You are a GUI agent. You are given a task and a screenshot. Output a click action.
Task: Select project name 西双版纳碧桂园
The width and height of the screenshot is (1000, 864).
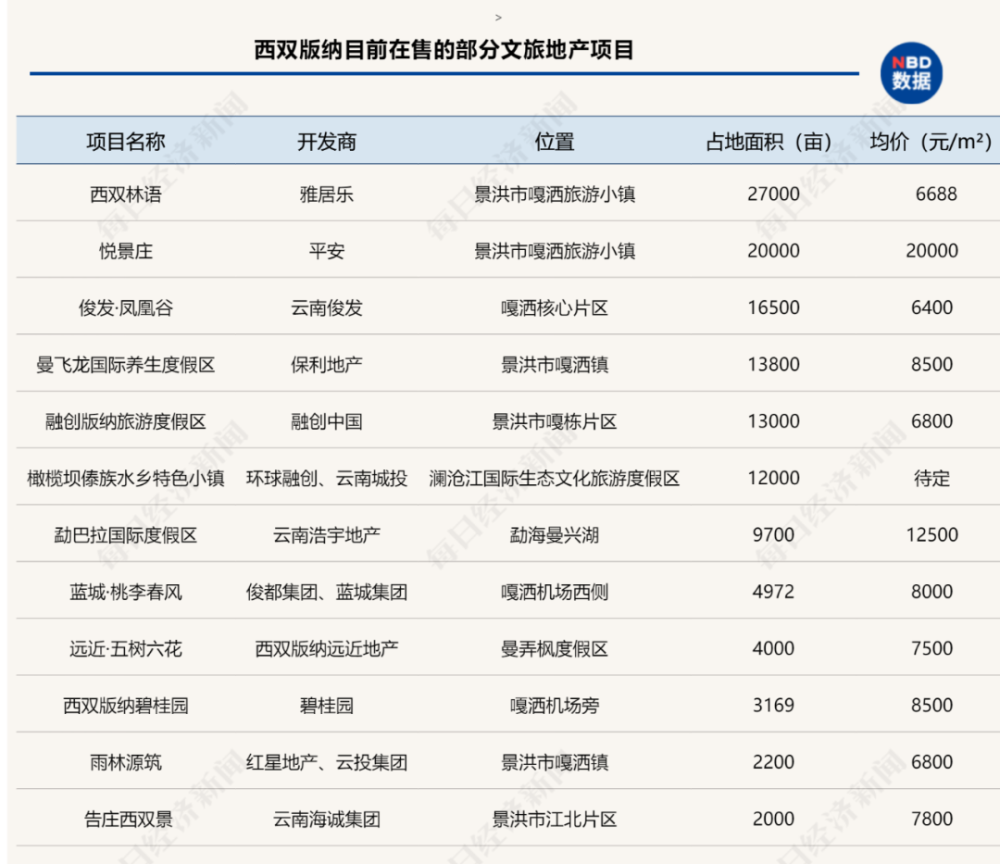[126, 706]
